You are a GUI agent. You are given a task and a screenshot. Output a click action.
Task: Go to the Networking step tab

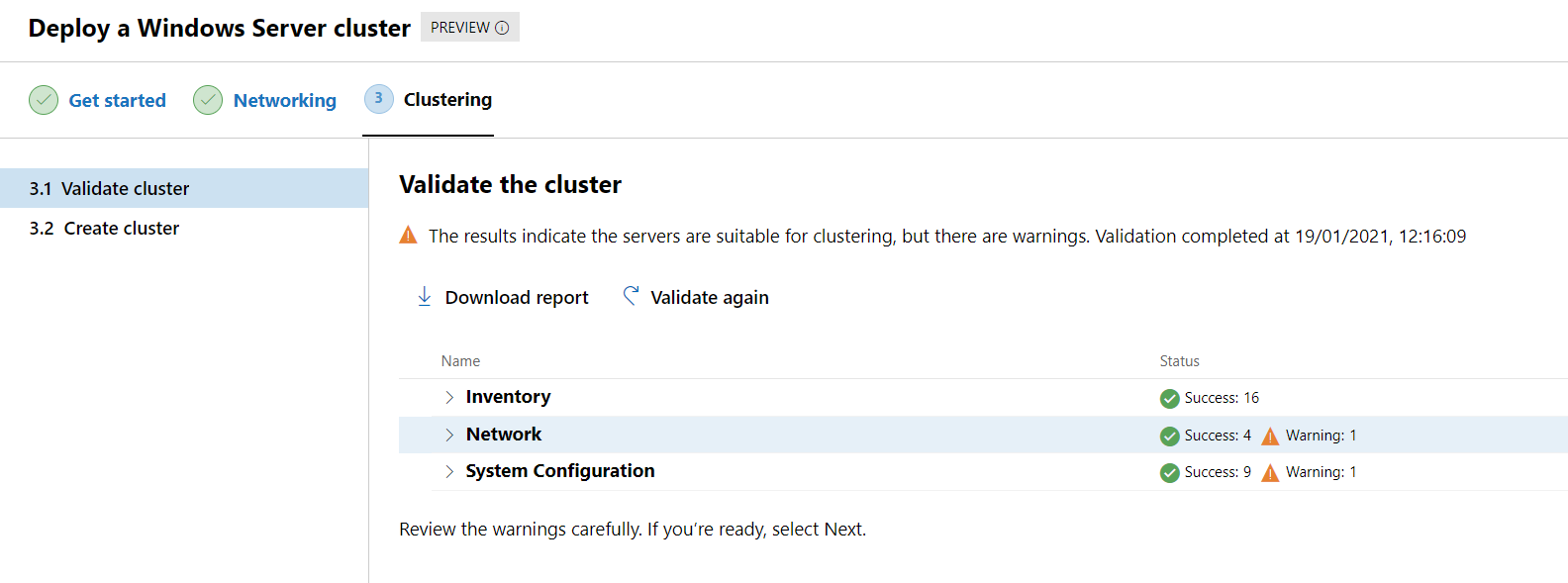tap(284, 100)
